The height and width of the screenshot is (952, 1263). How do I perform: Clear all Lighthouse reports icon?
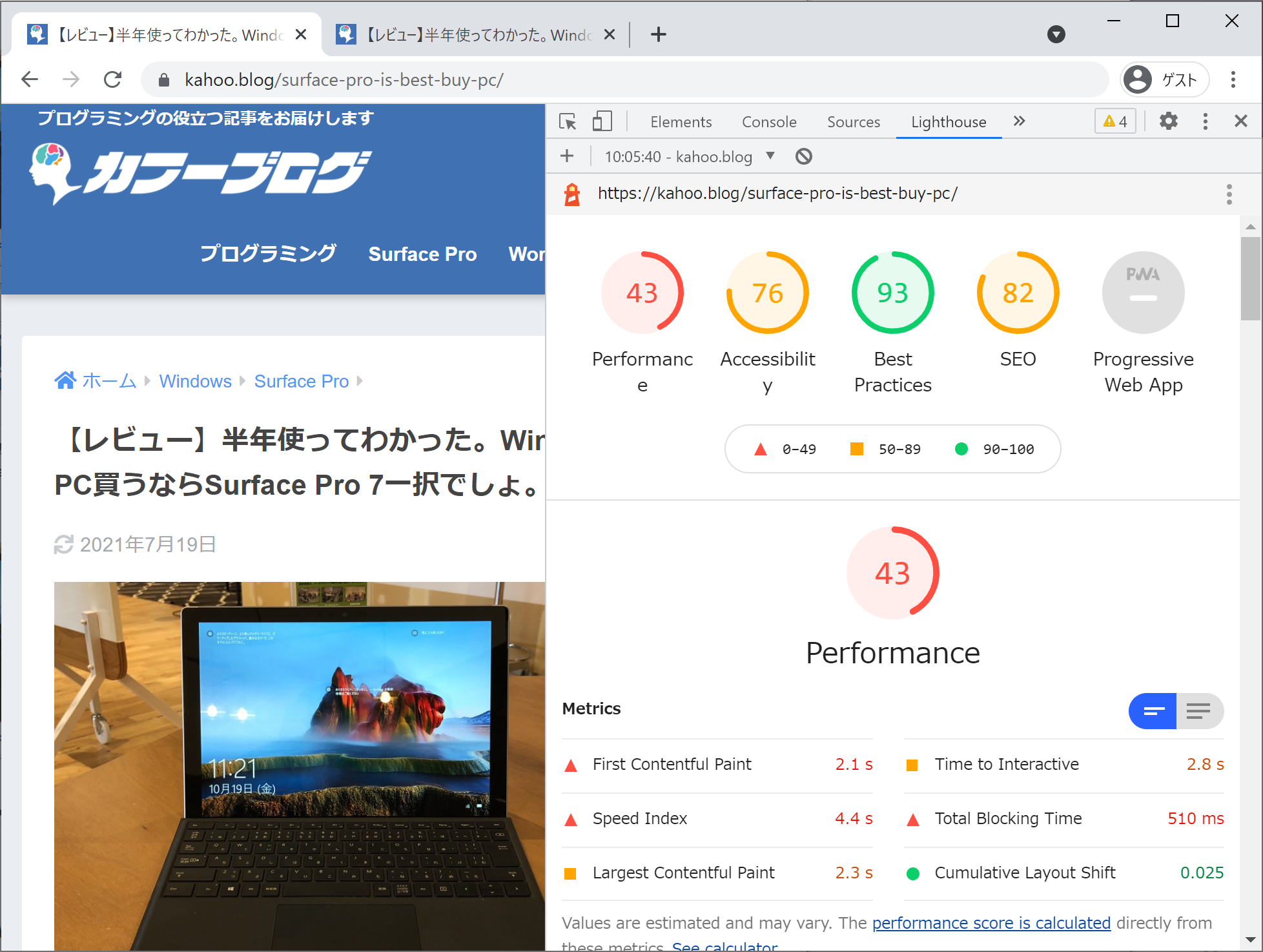pyautogui.click(x=803, y=156)
